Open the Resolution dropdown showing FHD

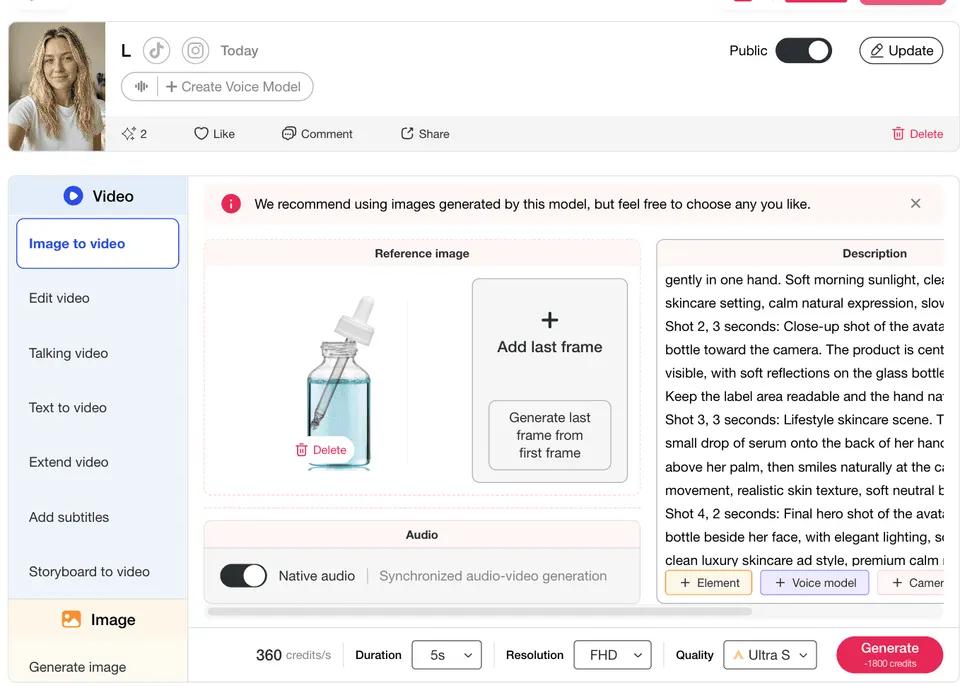click(x=612, y=655)
